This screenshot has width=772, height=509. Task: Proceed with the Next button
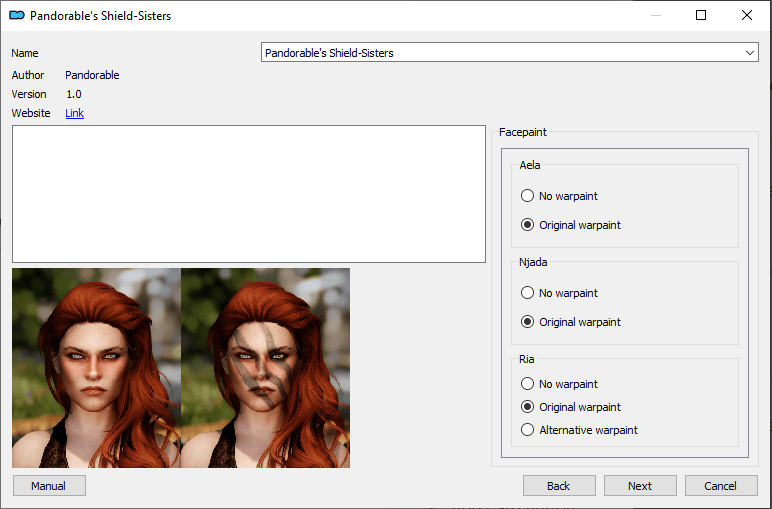640,486
